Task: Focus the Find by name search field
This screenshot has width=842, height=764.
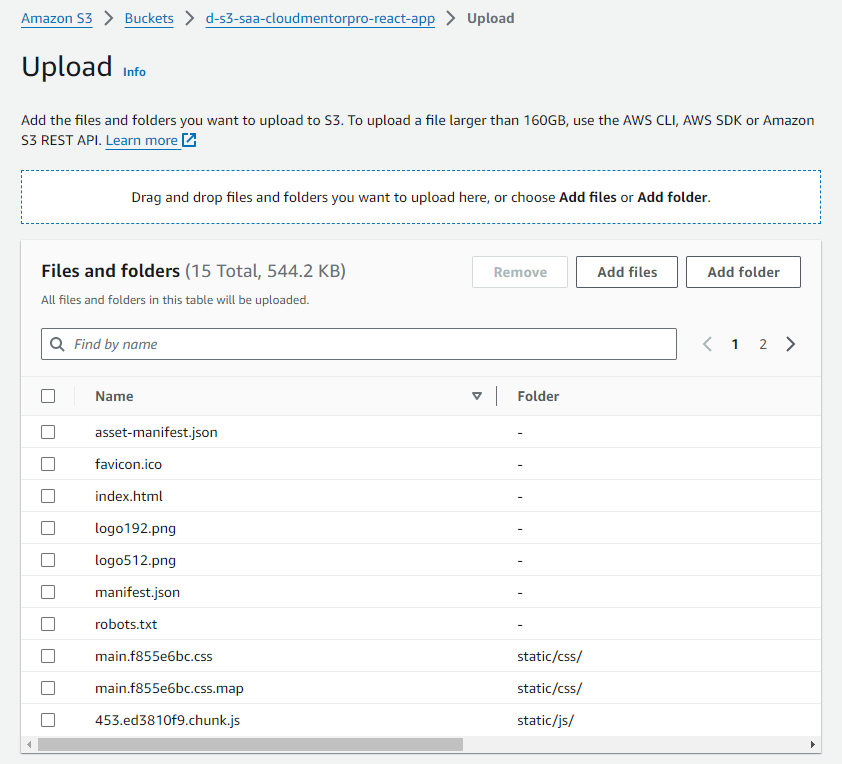Action: [x=370, y=344]
